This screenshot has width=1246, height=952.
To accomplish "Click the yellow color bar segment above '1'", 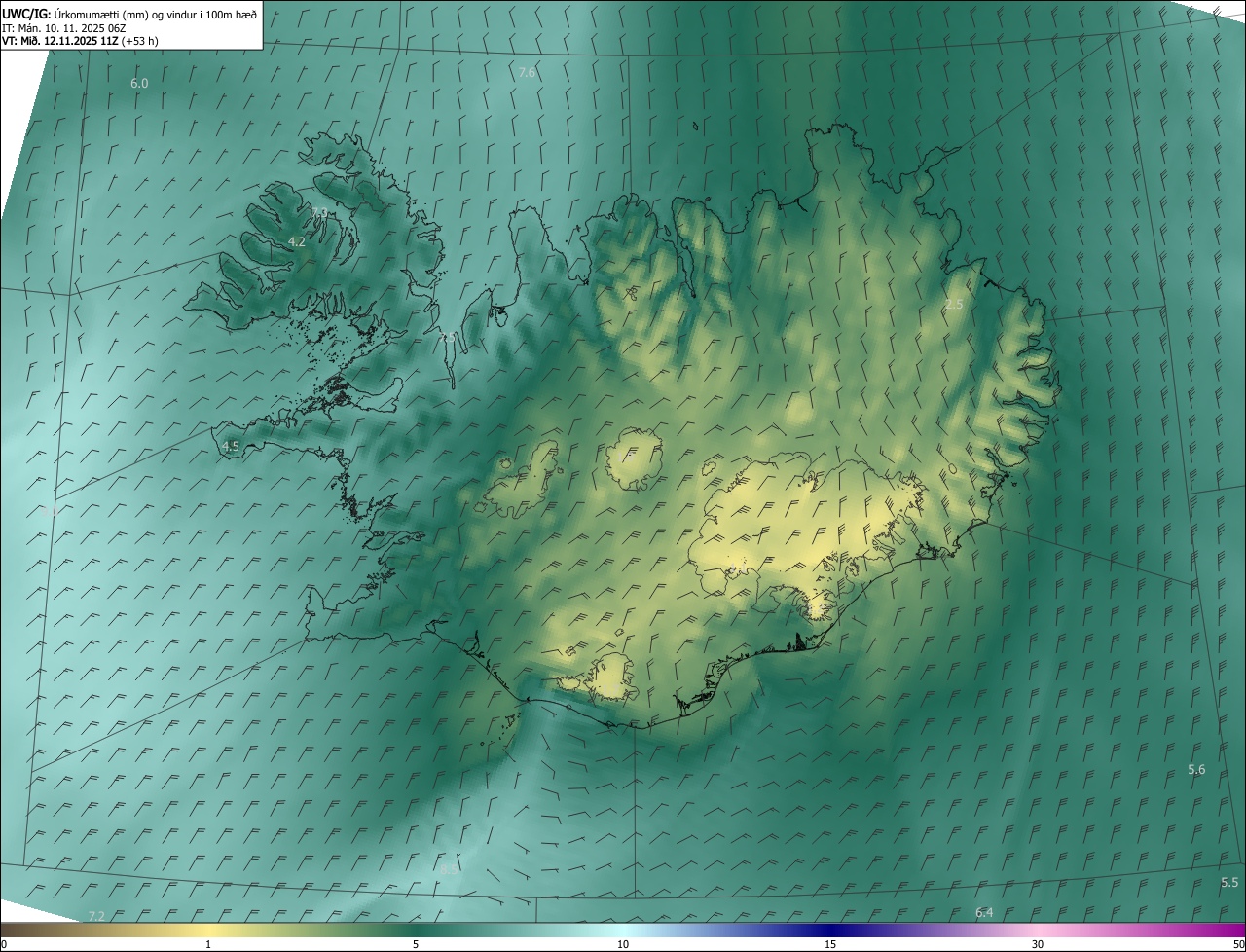I will [208, 931].
